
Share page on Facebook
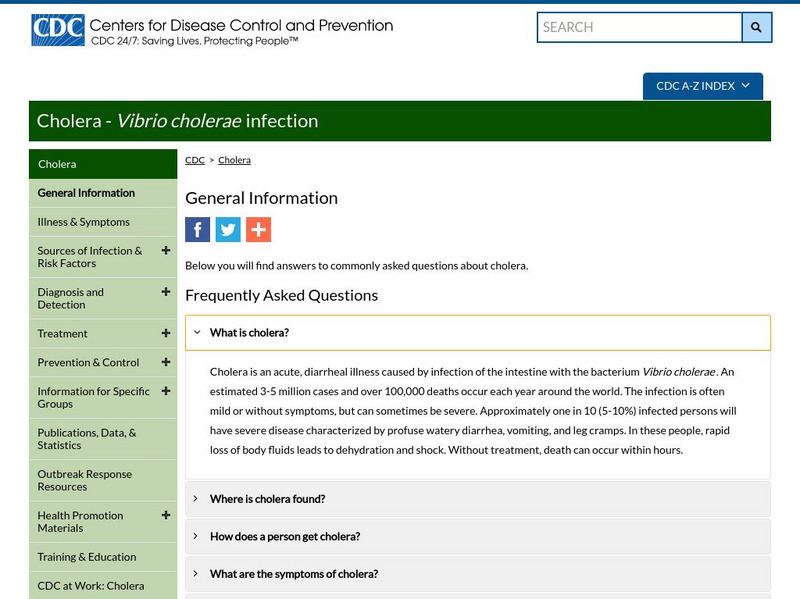(197, 230)
